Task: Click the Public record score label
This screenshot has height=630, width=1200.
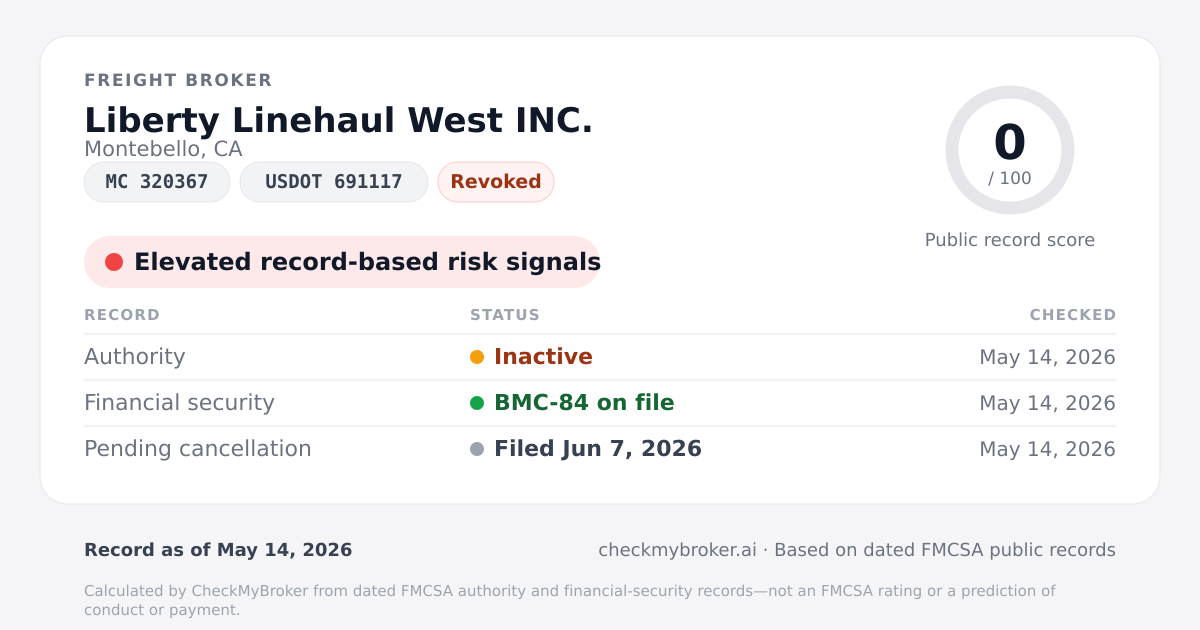Action: tap(1010, 240)
